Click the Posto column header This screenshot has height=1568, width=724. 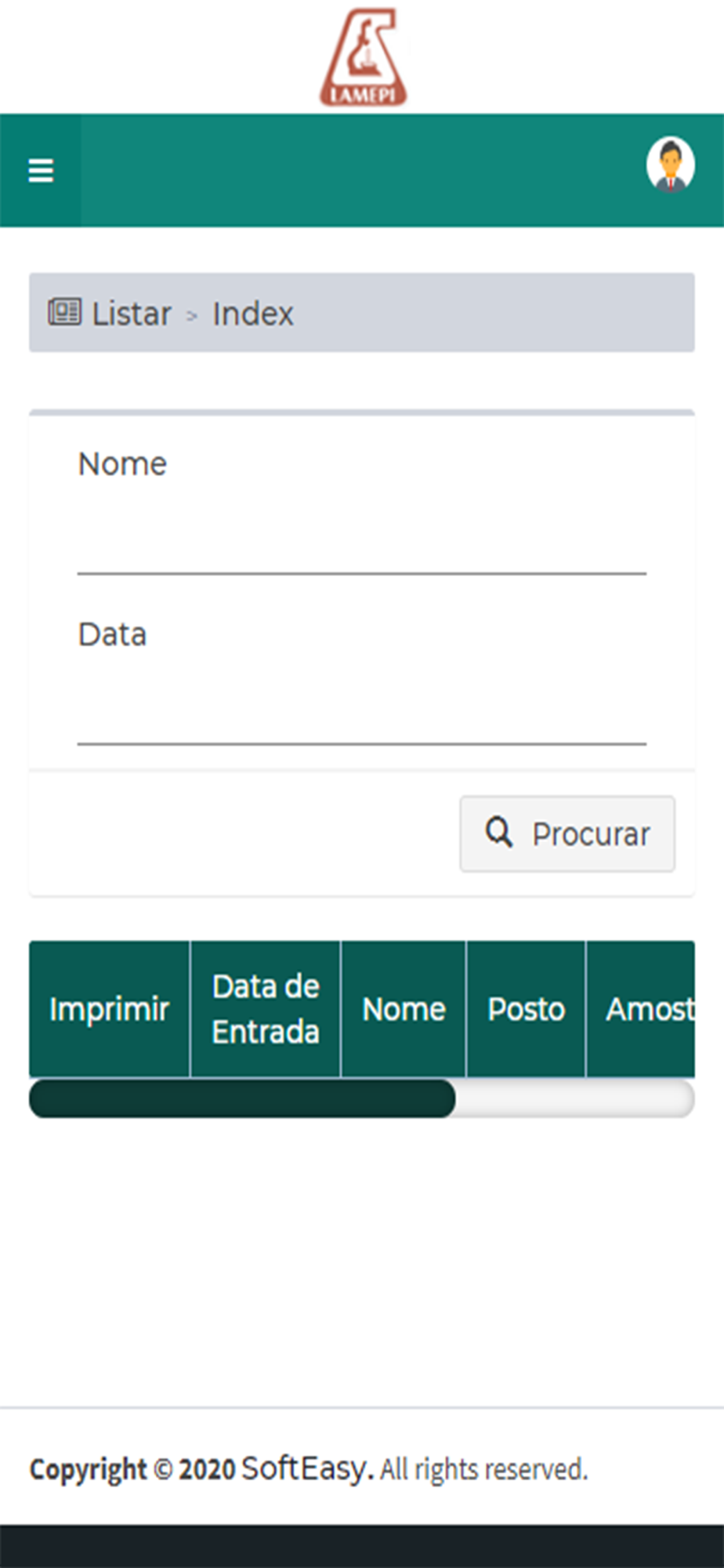click(527, 1009)
